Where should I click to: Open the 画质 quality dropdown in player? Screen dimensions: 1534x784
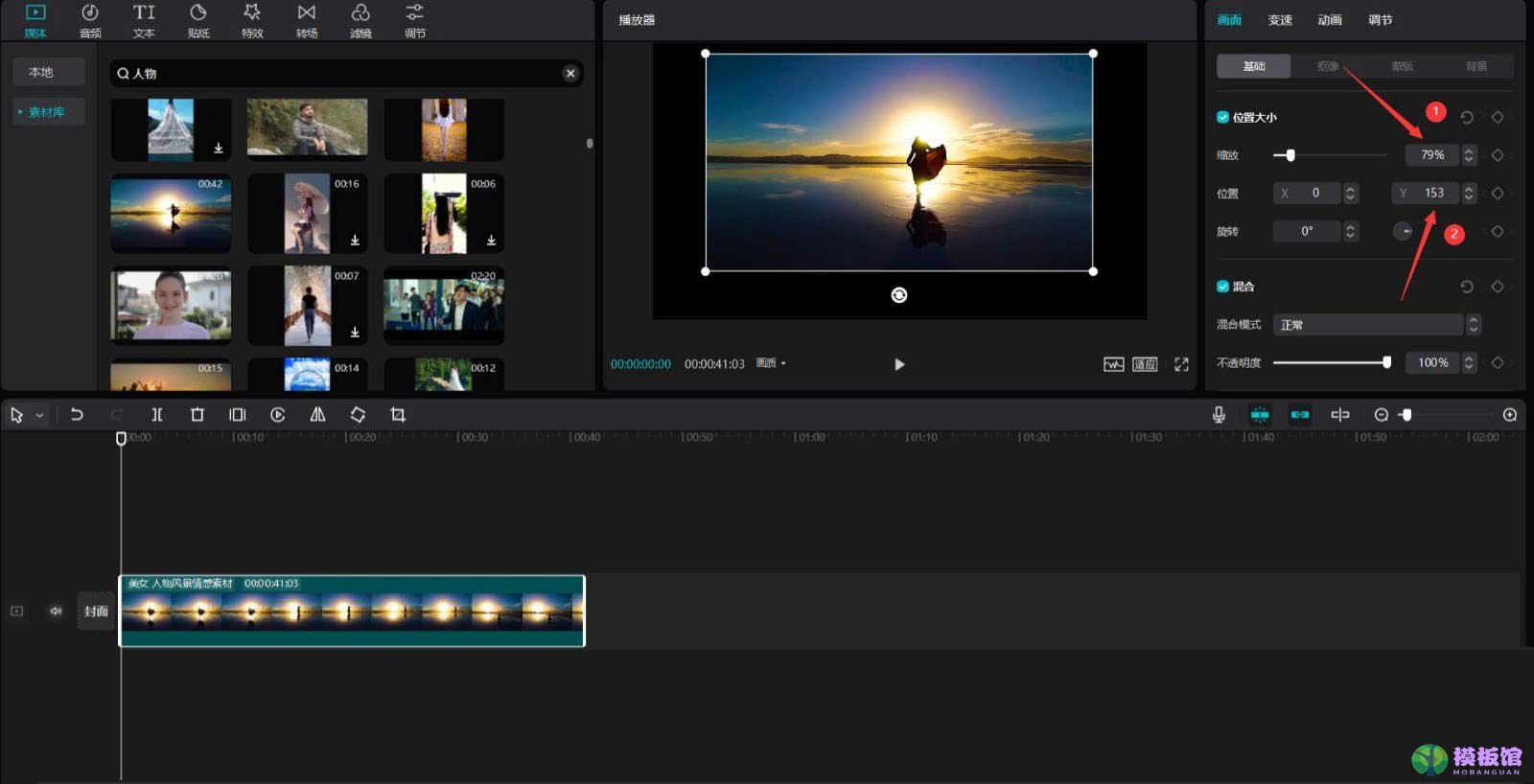click(x=771, y=363)
